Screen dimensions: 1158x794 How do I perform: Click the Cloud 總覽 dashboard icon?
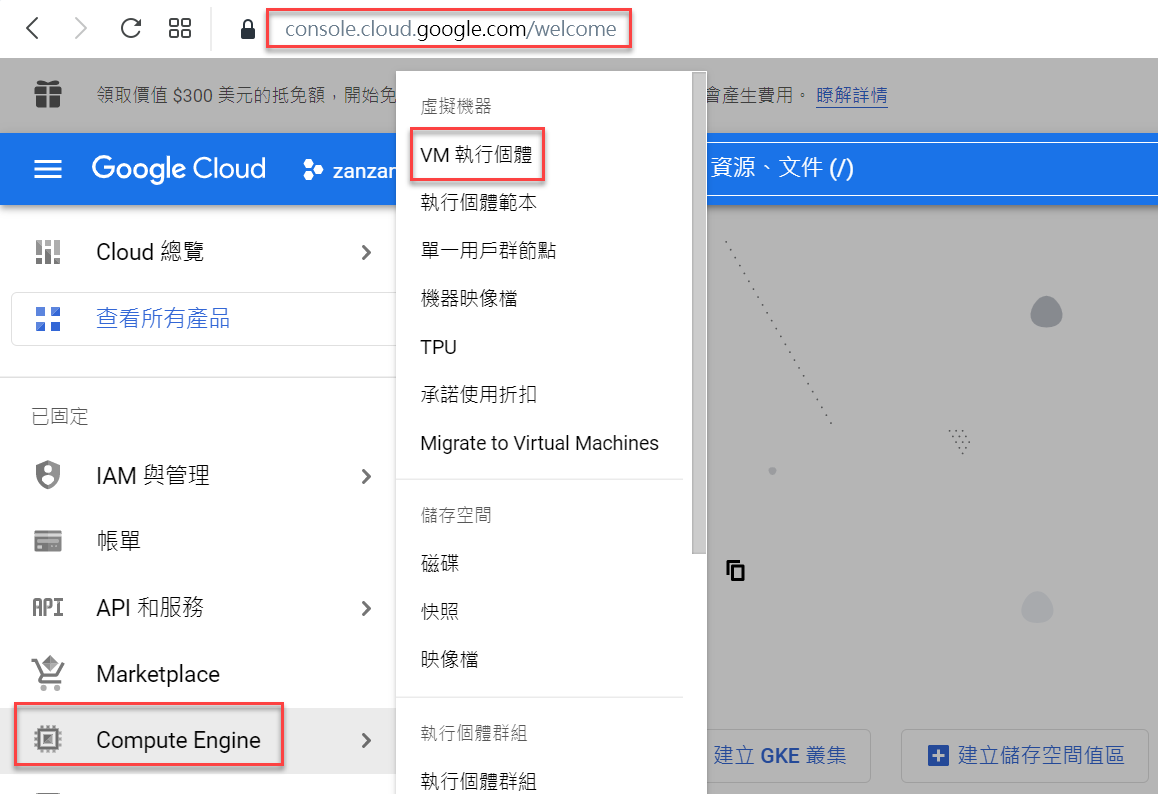(48, 252)
